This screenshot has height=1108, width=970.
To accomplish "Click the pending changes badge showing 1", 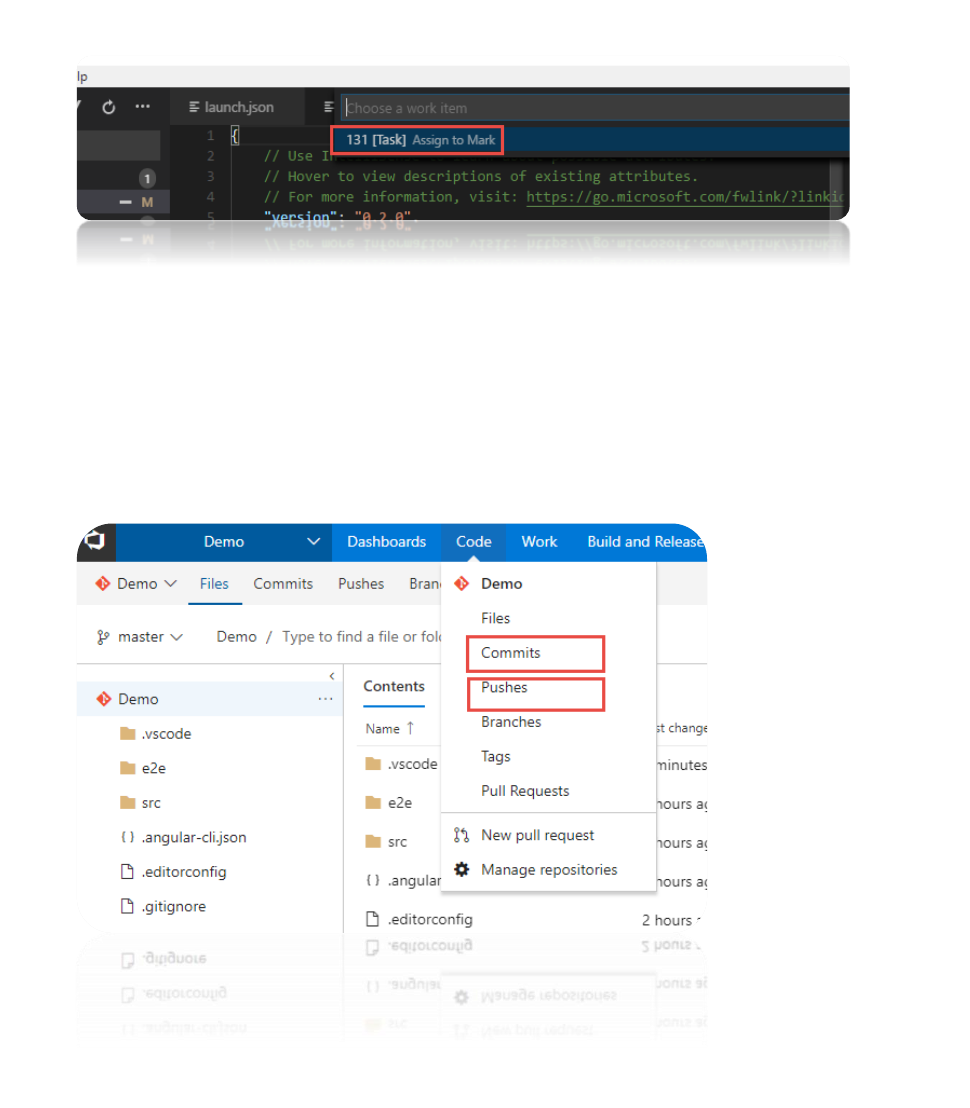I will 147,178.
